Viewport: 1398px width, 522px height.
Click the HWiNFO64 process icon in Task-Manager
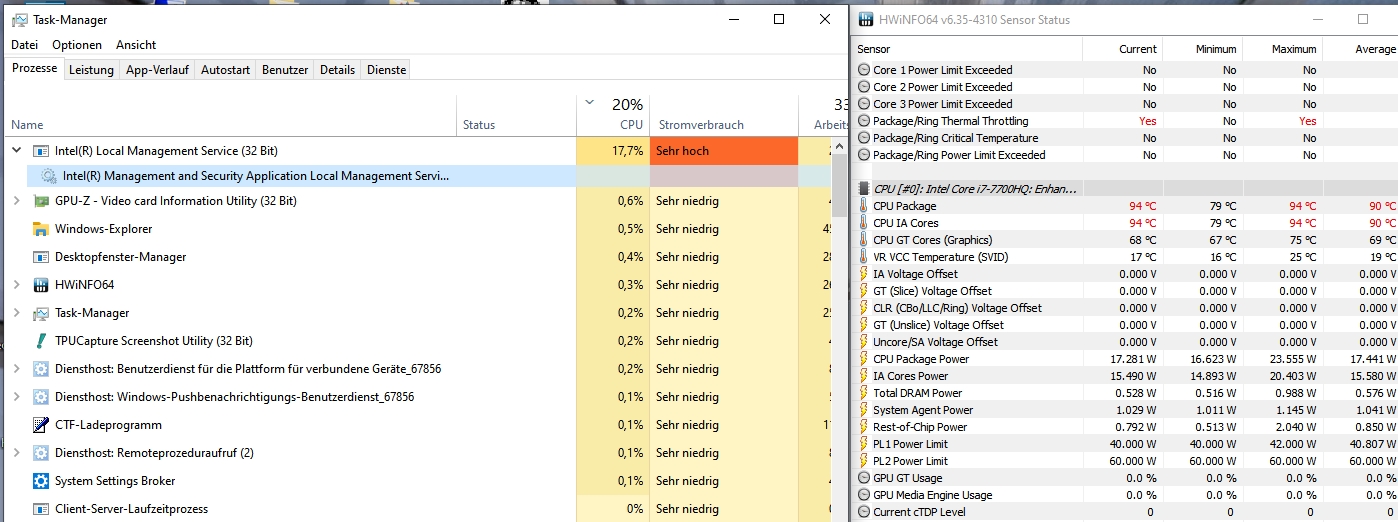(41, 285)
